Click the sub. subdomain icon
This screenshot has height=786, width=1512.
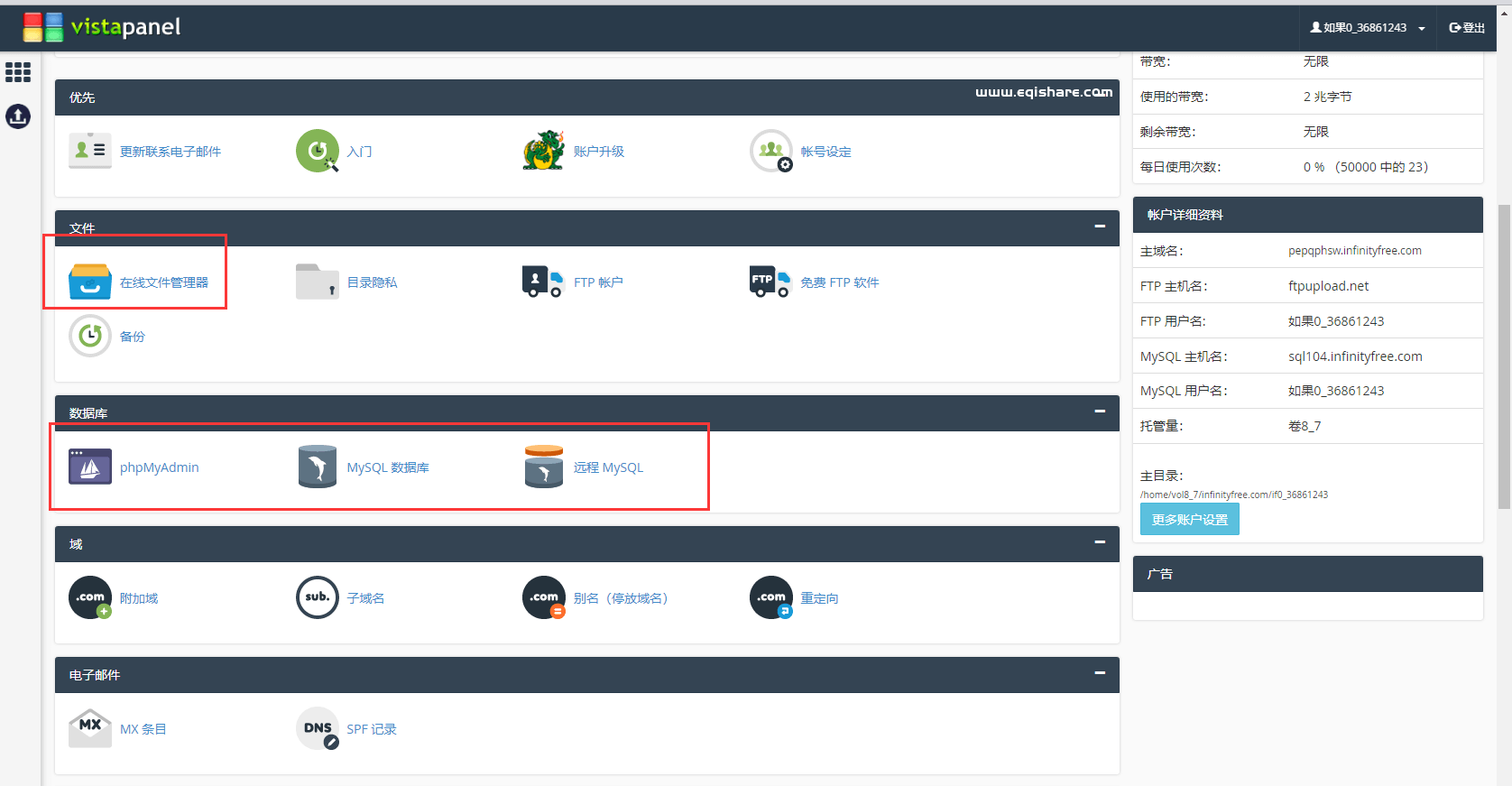coord(317,597)
